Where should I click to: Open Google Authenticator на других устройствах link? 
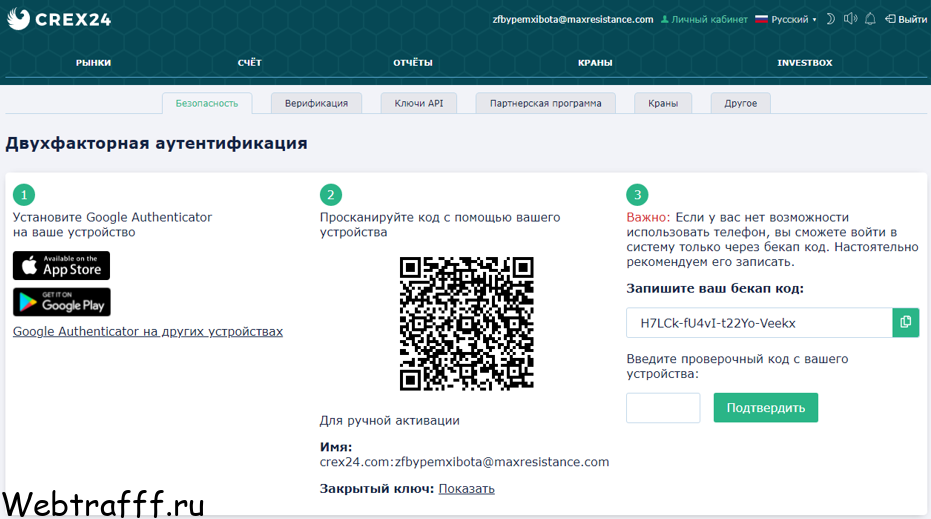[148, 331]
